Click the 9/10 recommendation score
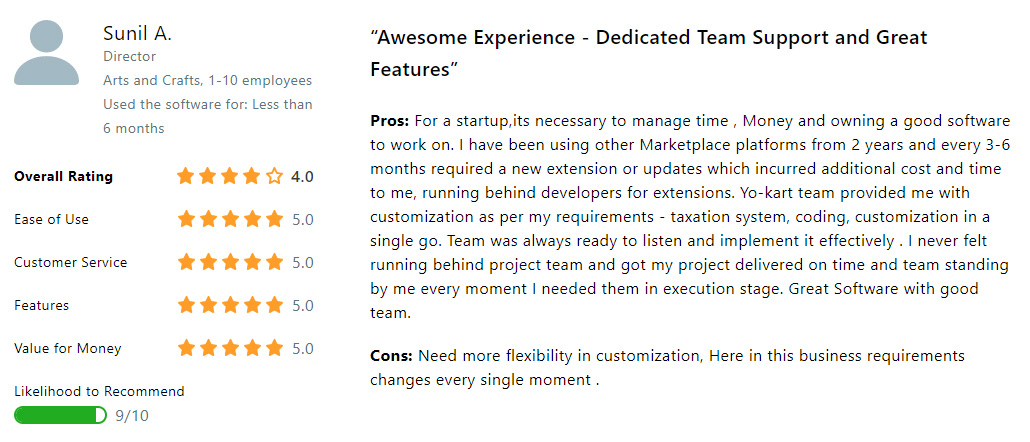1030x442 pixels. [x=131, y=416]
